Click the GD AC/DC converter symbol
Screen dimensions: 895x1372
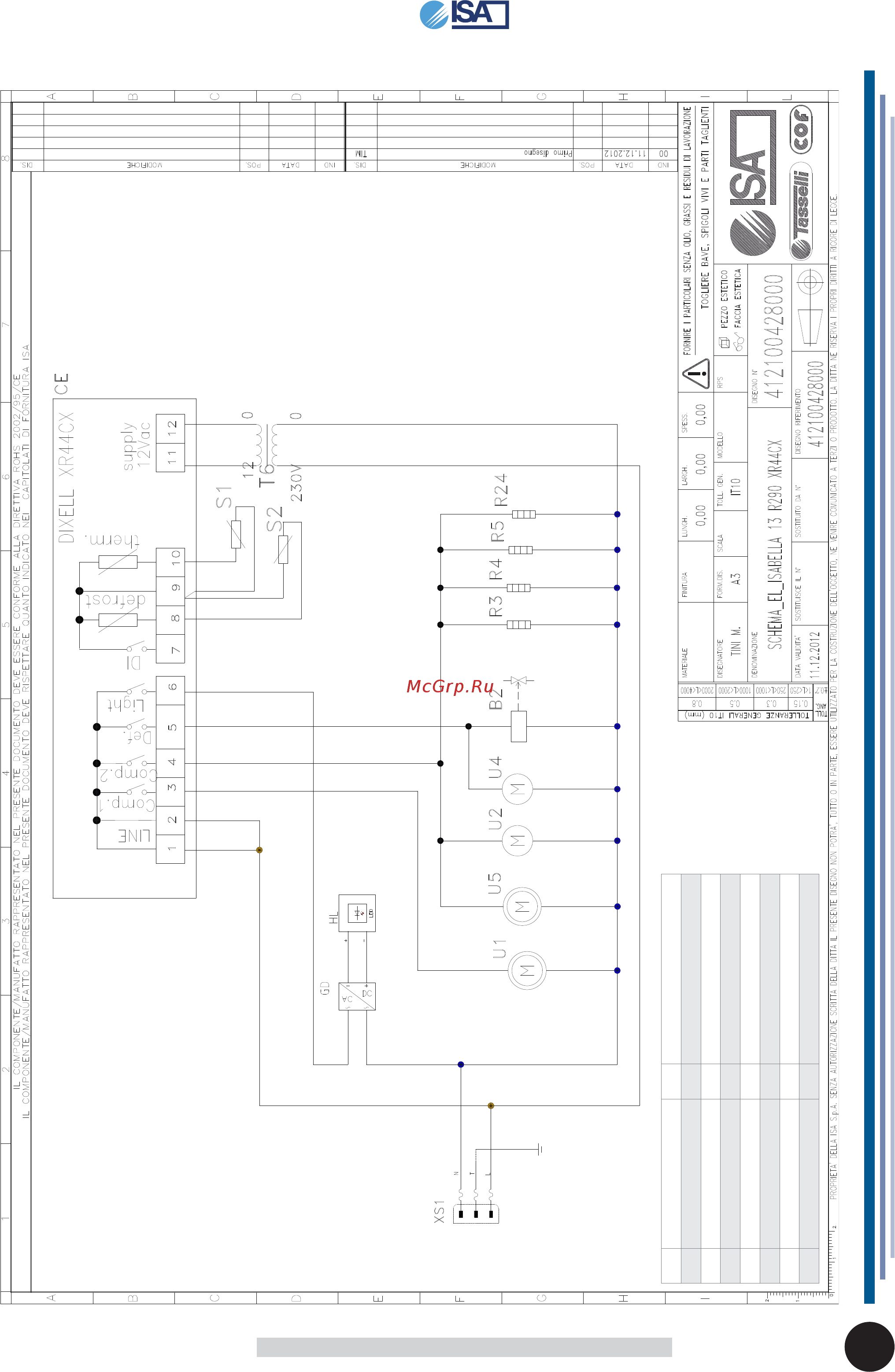[357, 996]
